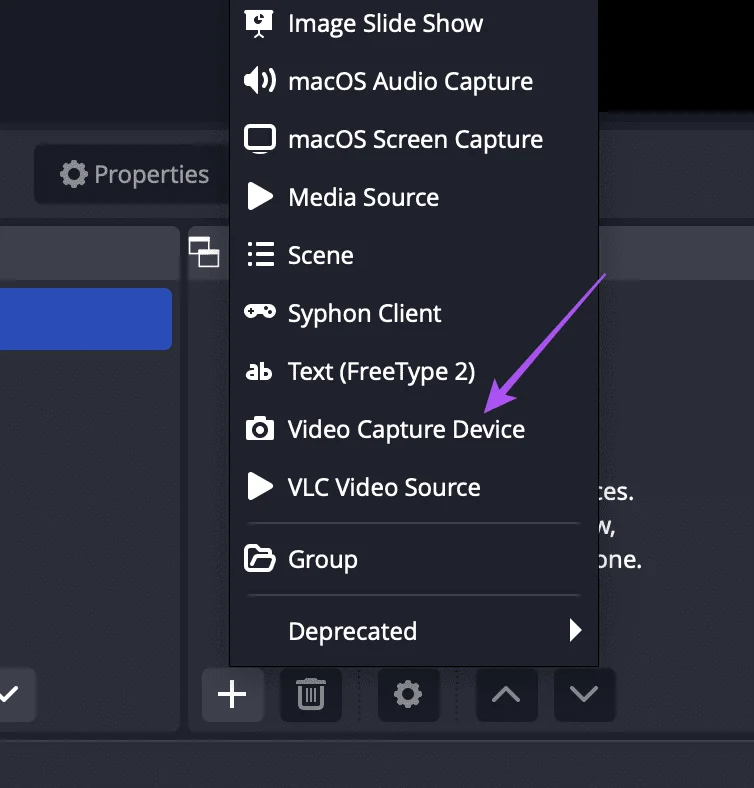
Task: Add a Scene source from the menu
Action: (x=414, y=255)
